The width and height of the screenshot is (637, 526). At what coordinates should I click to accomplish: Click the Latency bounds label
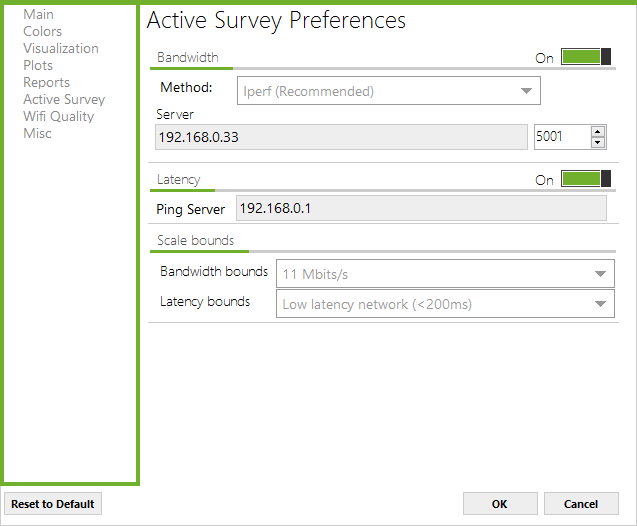coord(205,301)
